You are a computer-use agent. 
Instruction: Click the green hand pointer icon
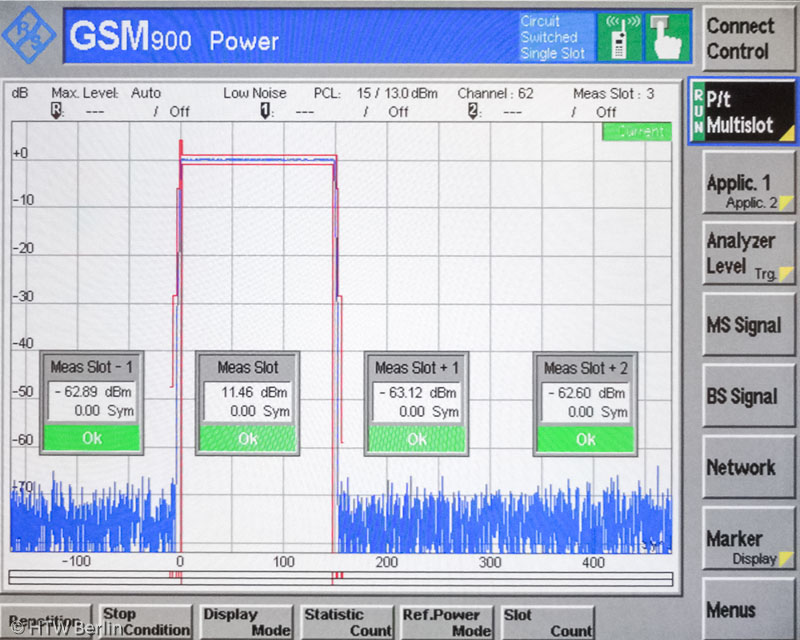(x=666, y=37)
